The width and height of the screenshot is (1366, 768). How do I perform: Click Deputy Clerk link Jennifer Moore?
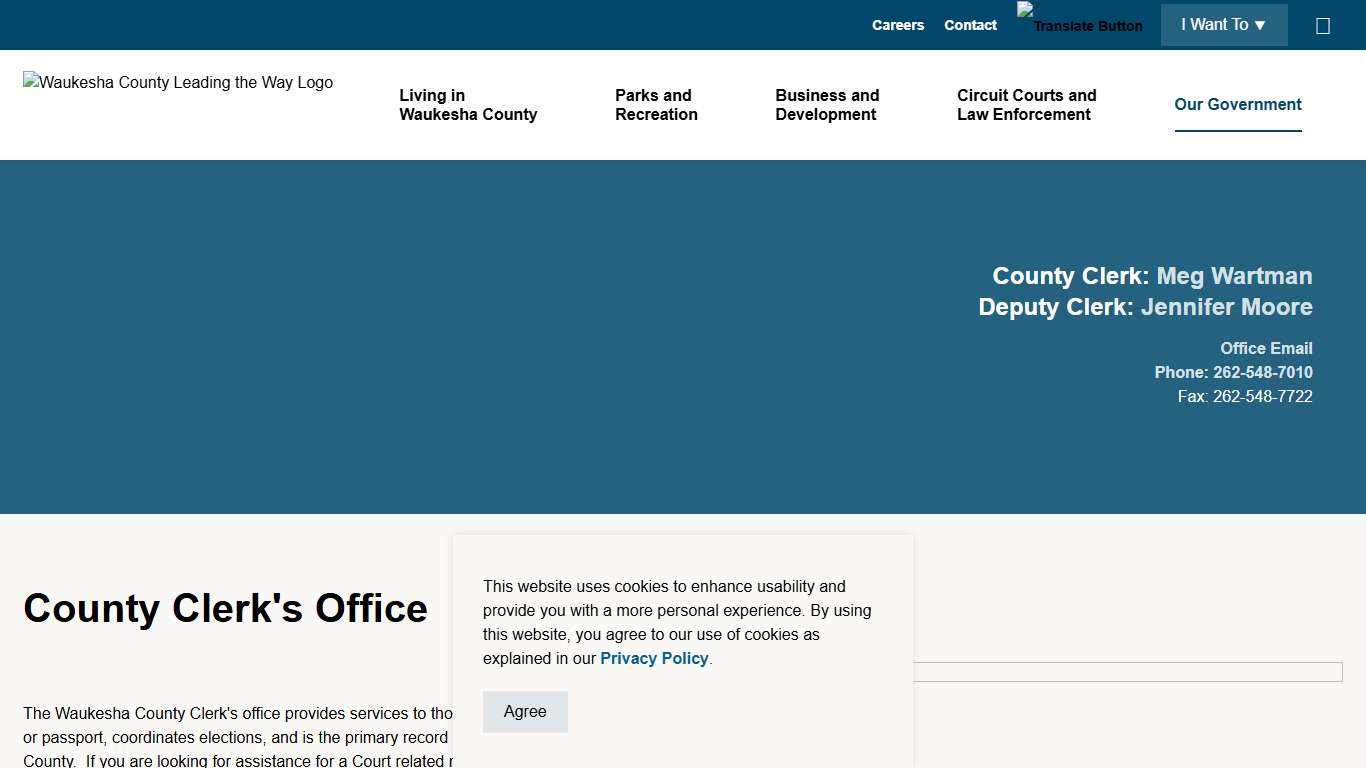pos(1227,307)
